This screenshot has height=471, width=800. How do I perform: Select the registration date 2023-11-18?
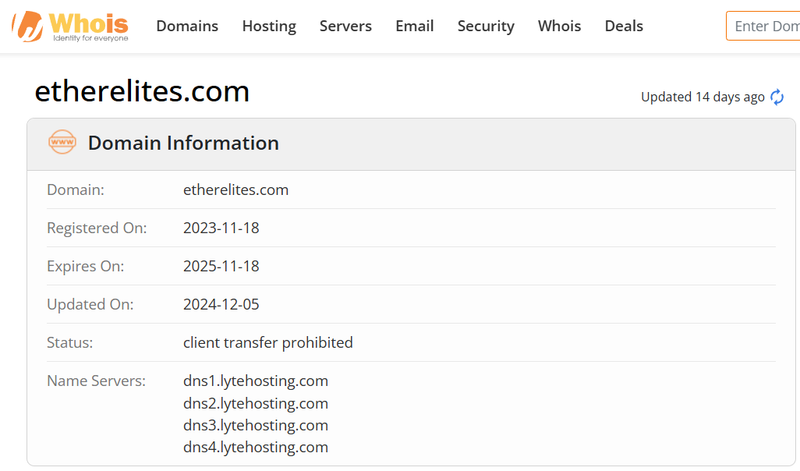tap(221, 228)
